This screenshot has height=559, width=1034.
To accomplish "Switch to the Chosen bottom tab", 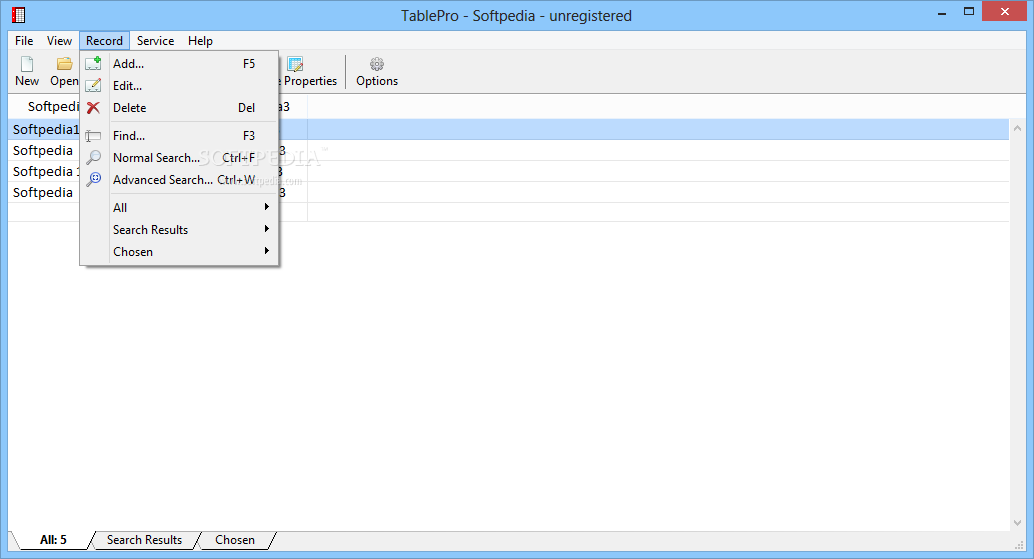I will pos(235,540).
